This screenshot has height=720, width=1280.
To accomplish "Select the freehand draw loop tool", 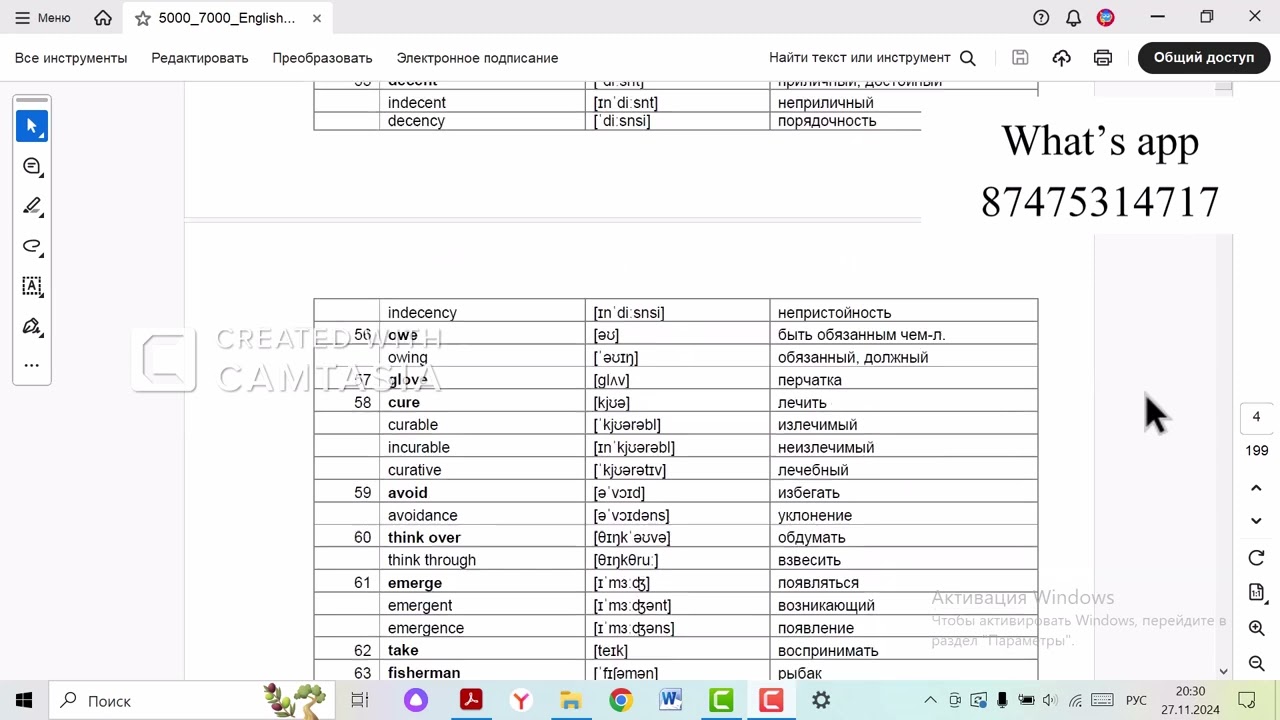I will (32, 246).
